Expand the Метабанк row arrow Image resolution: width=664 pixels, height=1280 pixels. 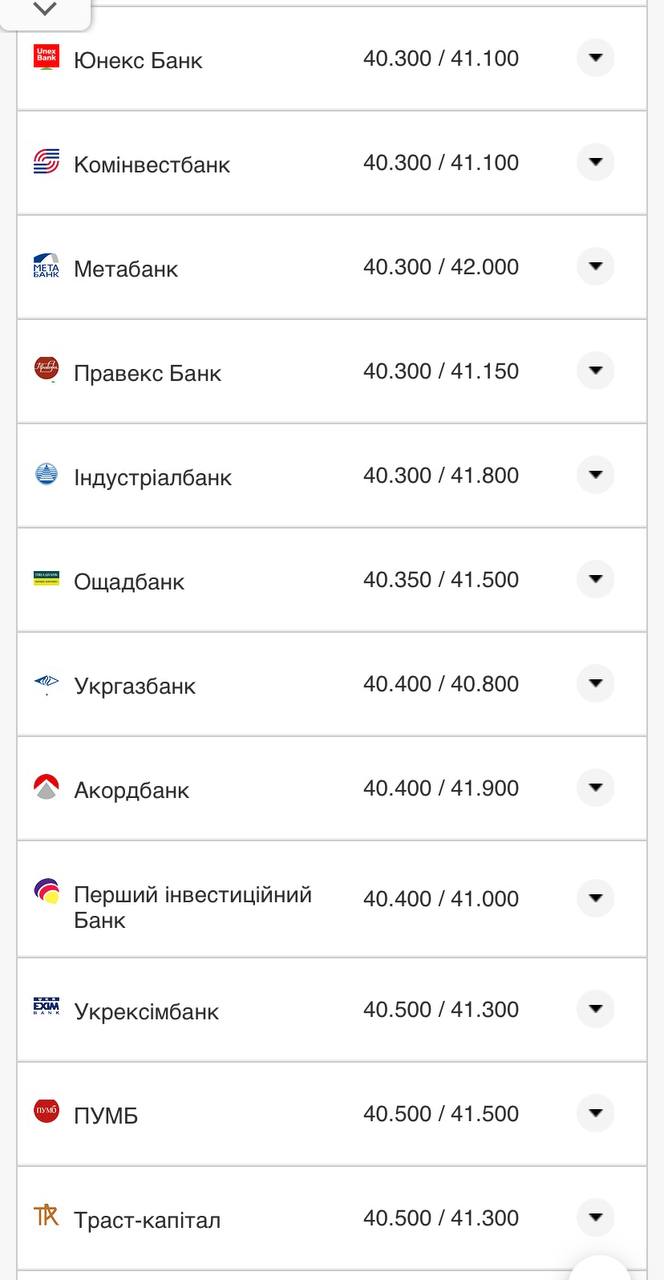[x=595, y=266]
